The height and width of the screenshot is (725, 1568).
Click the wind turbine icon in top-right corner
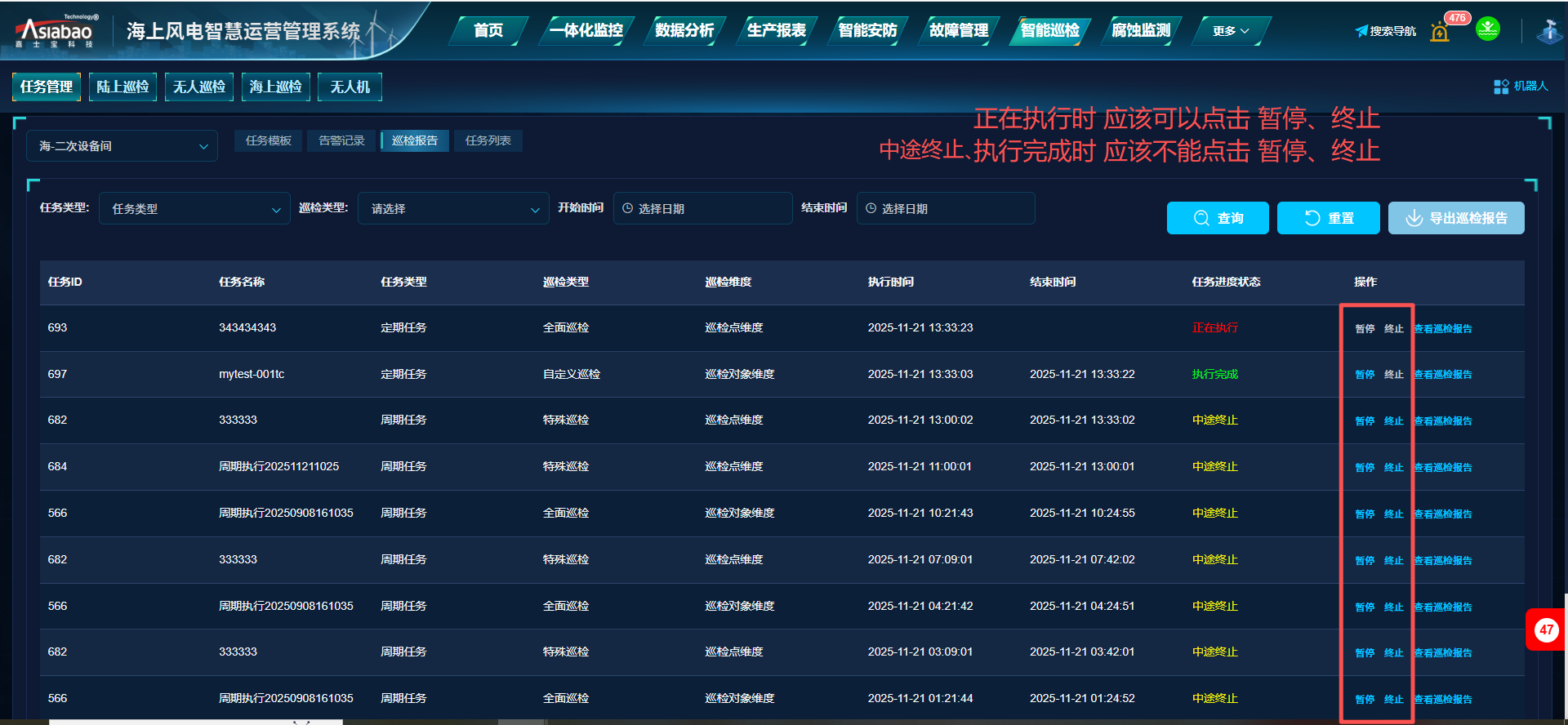[1548, 31]
